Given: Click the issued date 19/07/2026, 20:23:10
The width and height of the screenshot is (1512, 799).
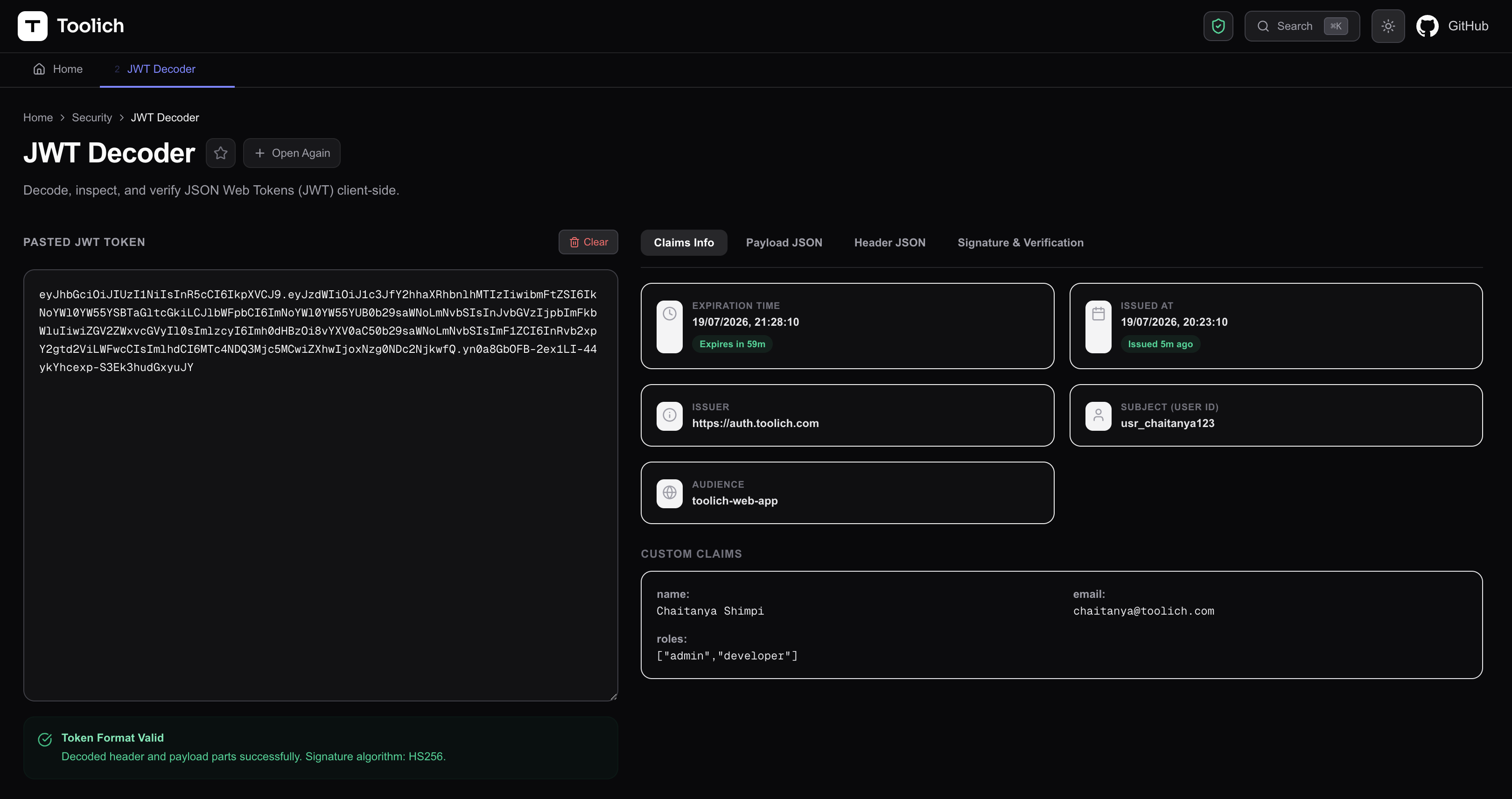Looking at the screenshot, I should pos(1174,322).
